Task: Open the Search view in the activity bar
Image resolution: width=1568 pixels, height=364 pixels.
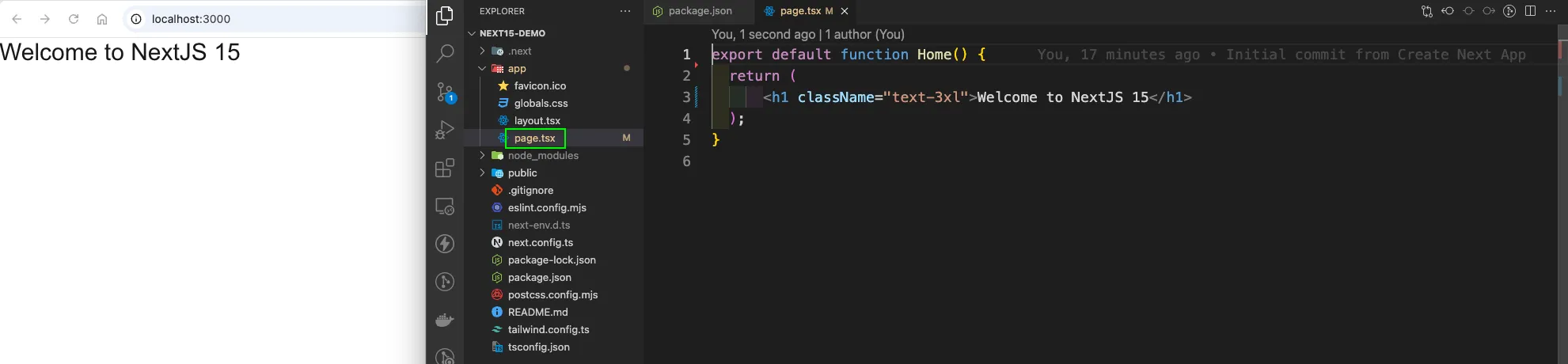Action: (x=445, y=53)
